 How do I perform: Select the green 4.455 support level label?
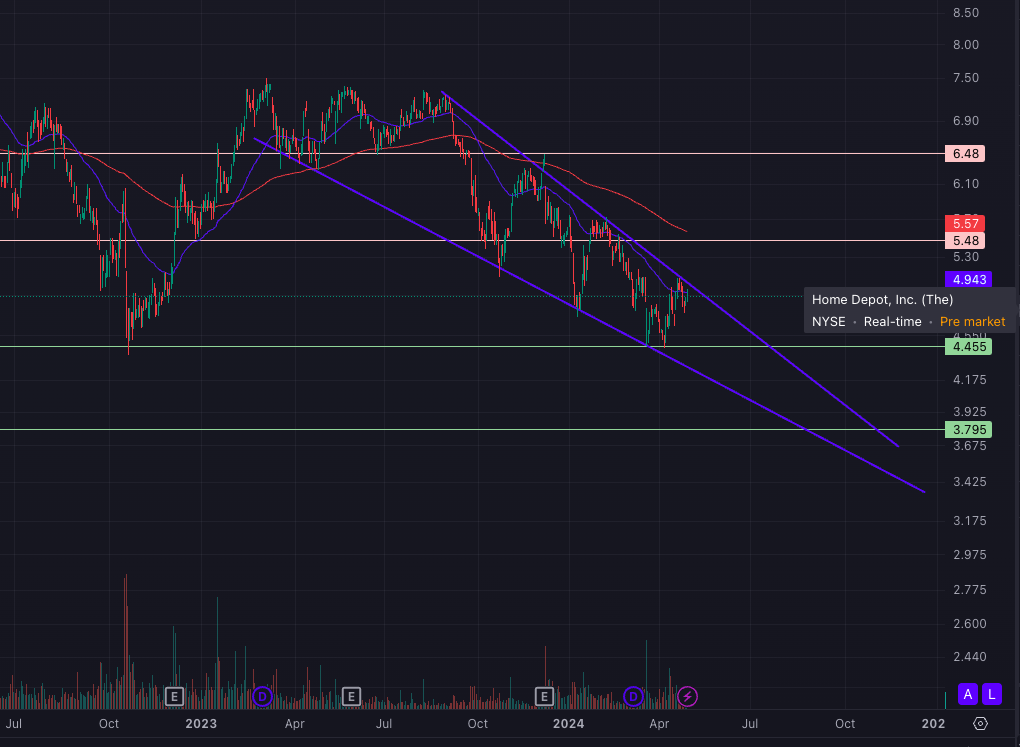pos(967,347)
